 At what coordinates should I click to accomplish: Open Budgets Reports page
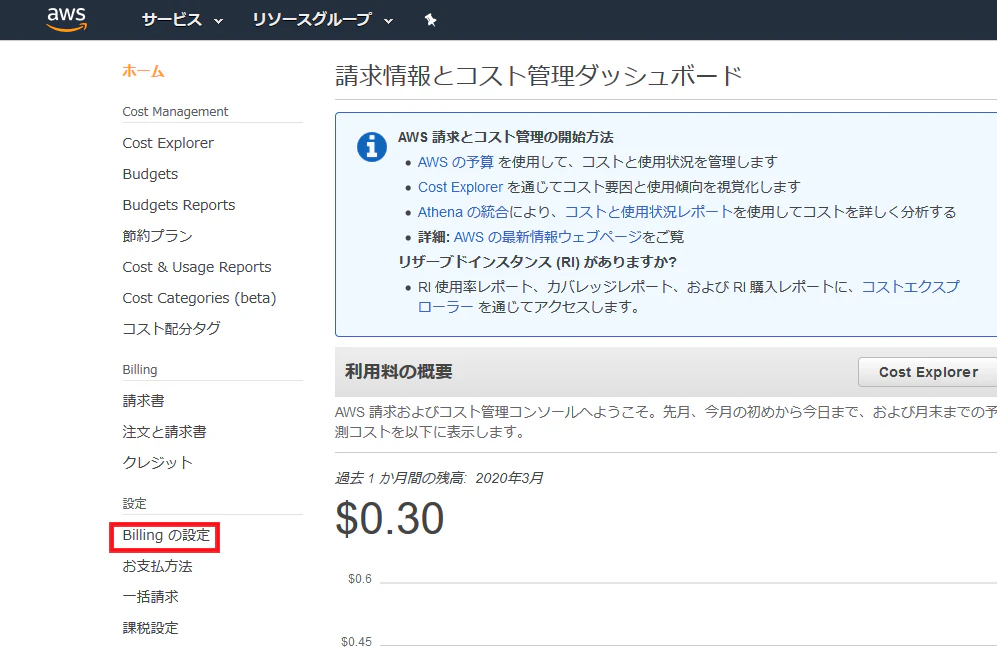[x=179, y=205]
